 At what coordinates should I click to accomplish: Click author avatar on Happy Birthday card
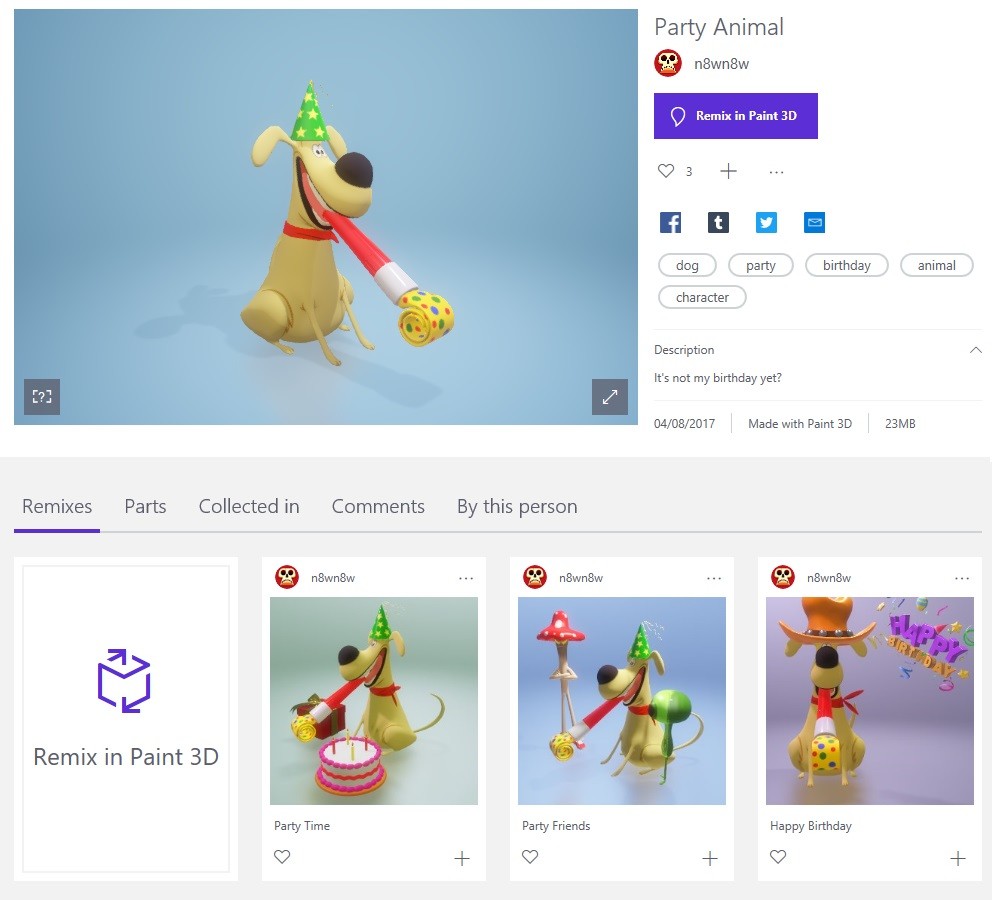click(783, 577)
